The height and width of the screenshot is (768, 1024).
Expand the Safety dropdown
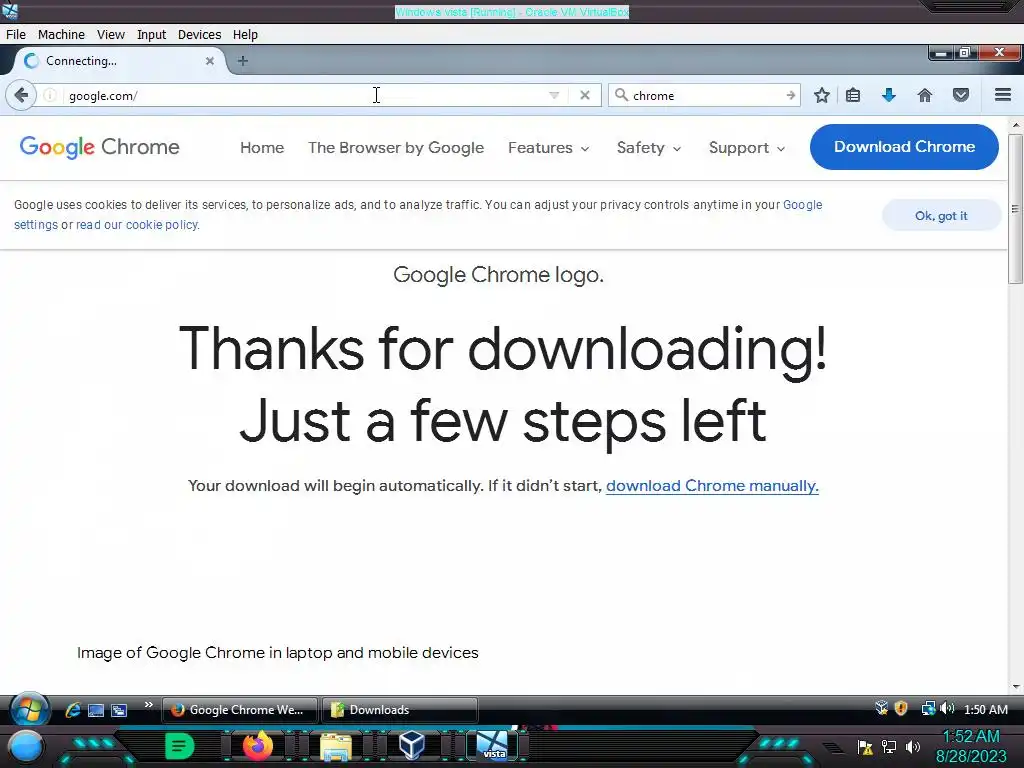649,148
